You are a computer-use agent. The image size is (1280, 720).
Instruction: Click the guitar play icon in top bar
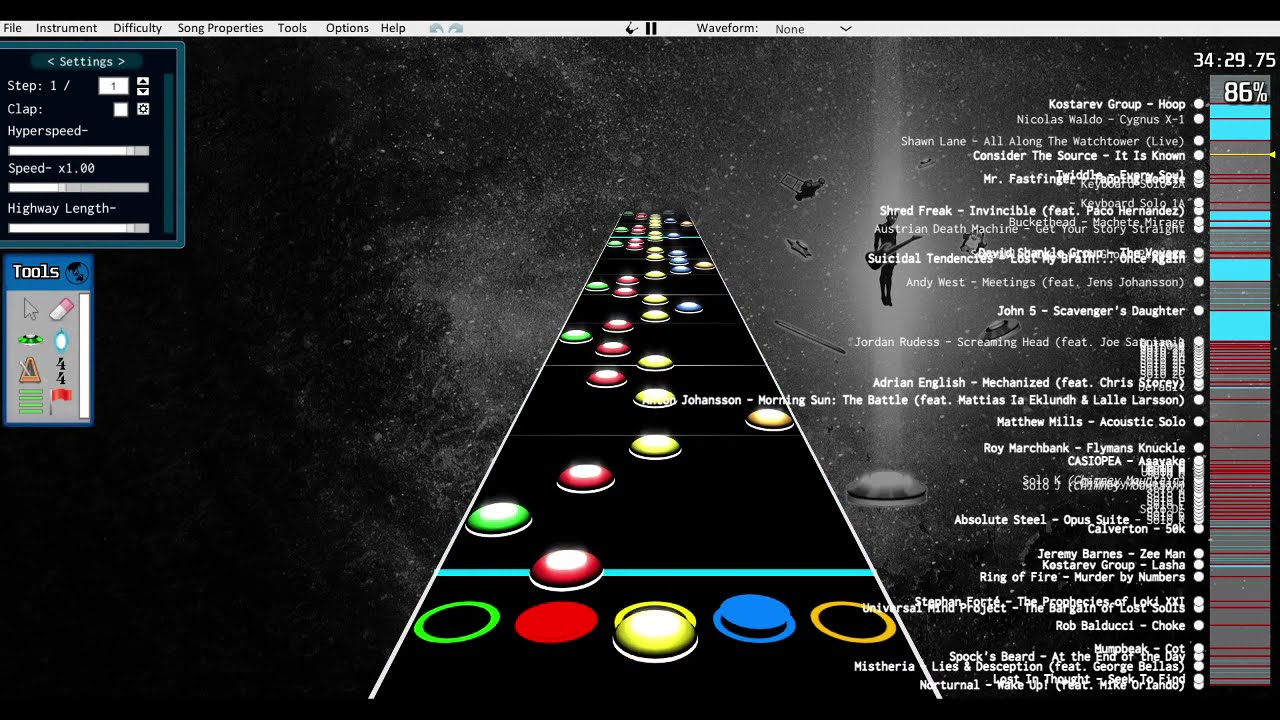pos(631,28)
